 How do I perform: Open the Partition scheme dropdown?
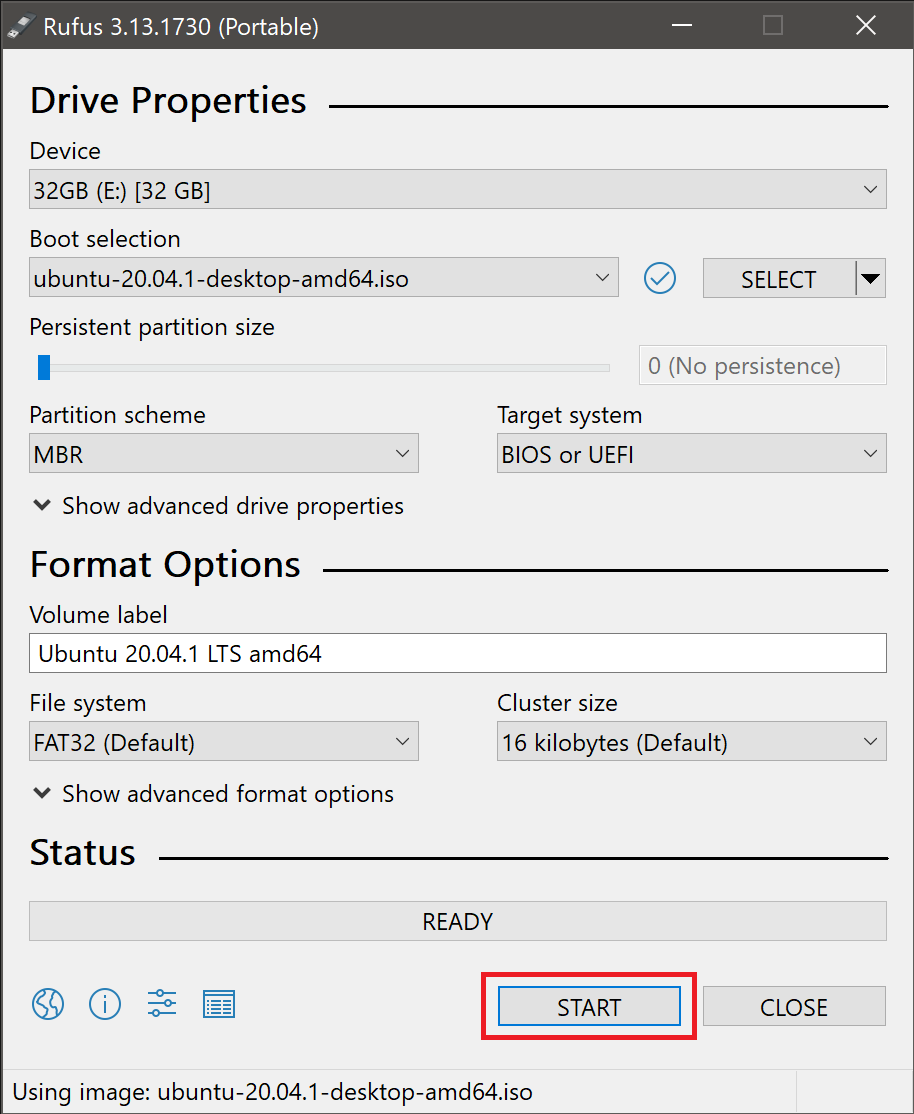(223, 455)
